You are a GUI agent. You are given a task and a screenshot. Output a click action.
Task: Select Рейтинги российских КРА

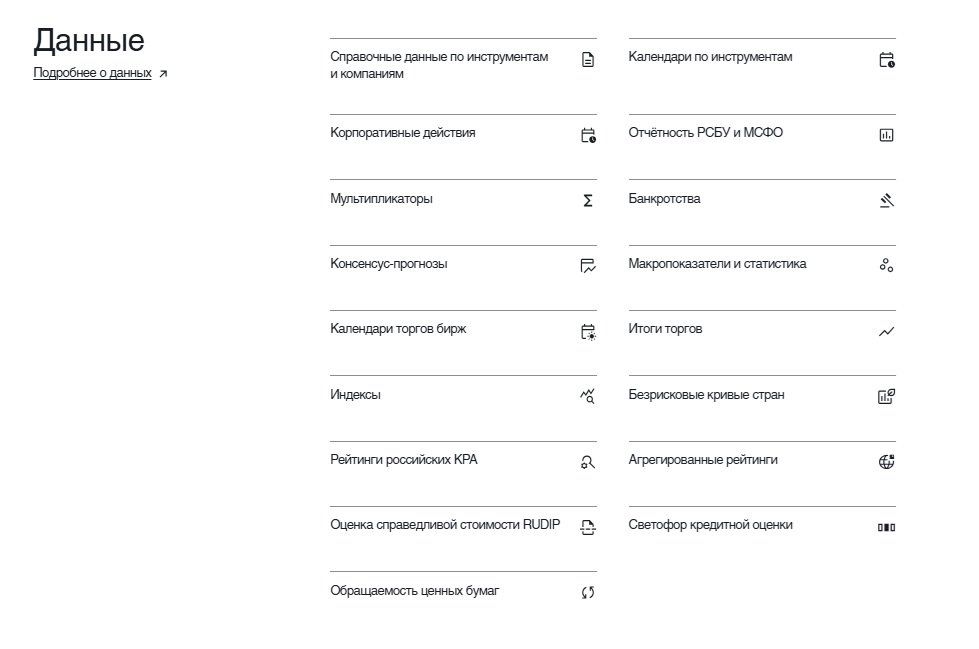463,474
